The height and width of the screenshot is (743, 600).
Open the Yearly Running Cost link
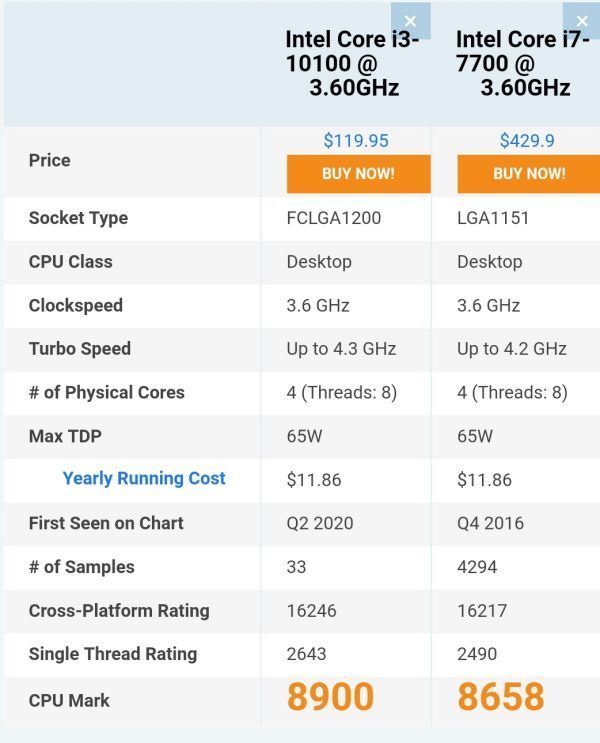click(x=144, y=479)
